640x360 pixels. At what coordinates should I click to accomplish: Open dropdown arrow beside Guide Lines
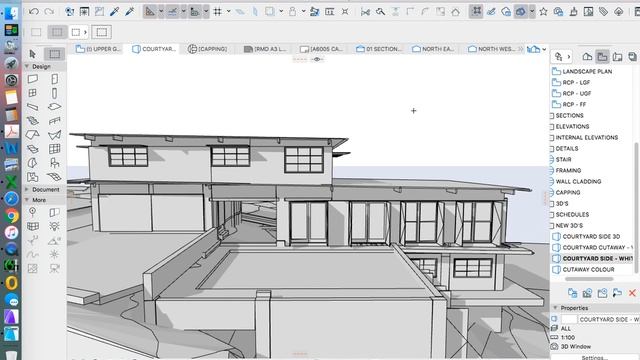click(x=161, y=11)
